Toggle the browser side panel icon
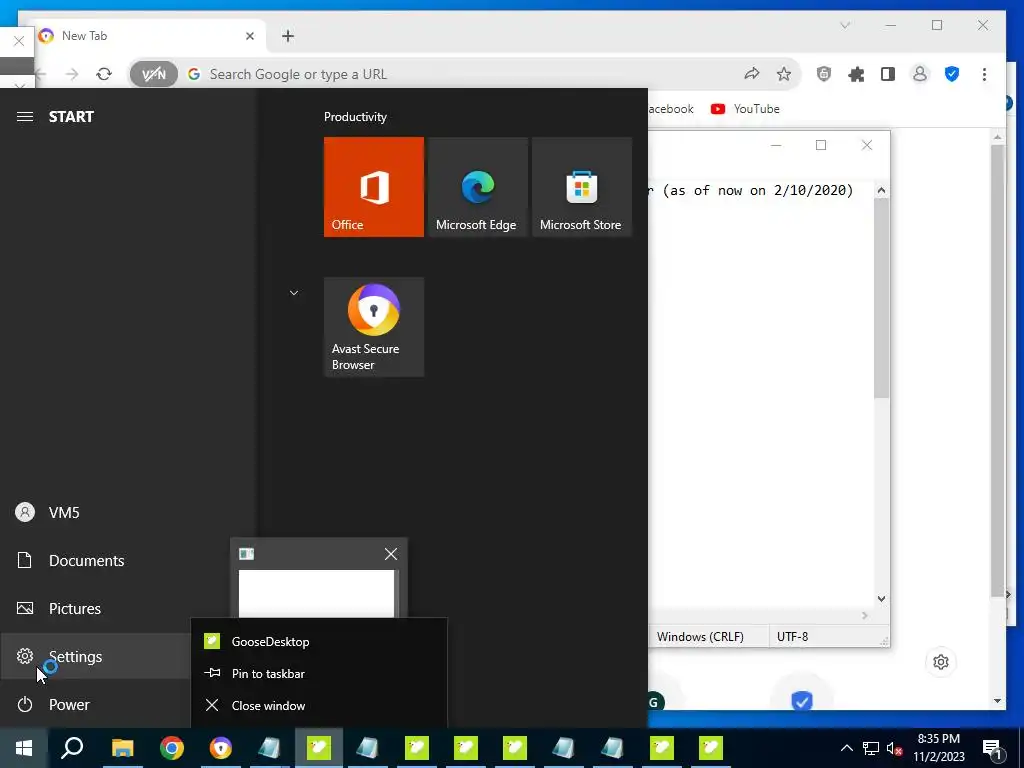The image size is (1024, 768). 888,74
